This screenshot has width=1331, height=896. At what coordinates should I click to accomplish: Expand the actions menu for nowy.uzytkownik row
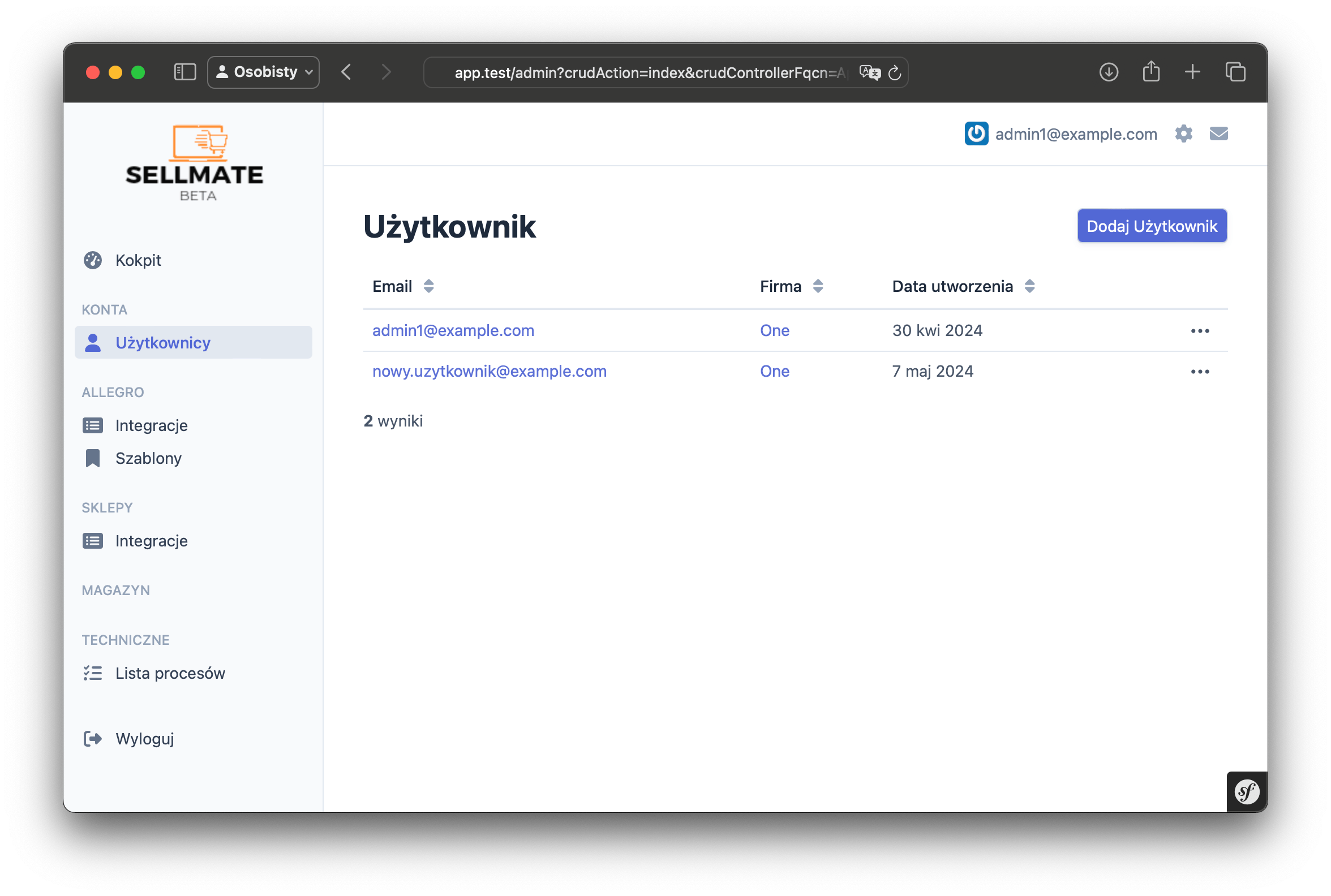click(1200, 372)
